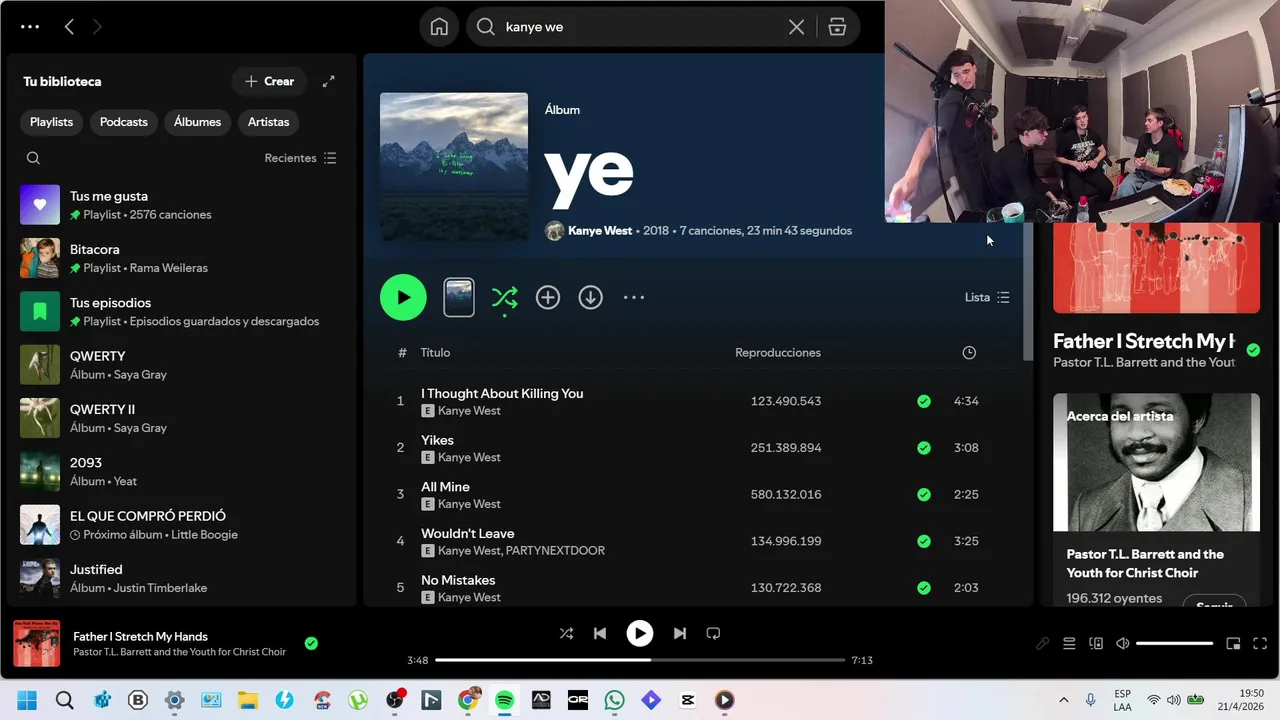1280x720 pixels.
Task: Toggle saved checkmark for Yikes
Action: coord(924,448)
